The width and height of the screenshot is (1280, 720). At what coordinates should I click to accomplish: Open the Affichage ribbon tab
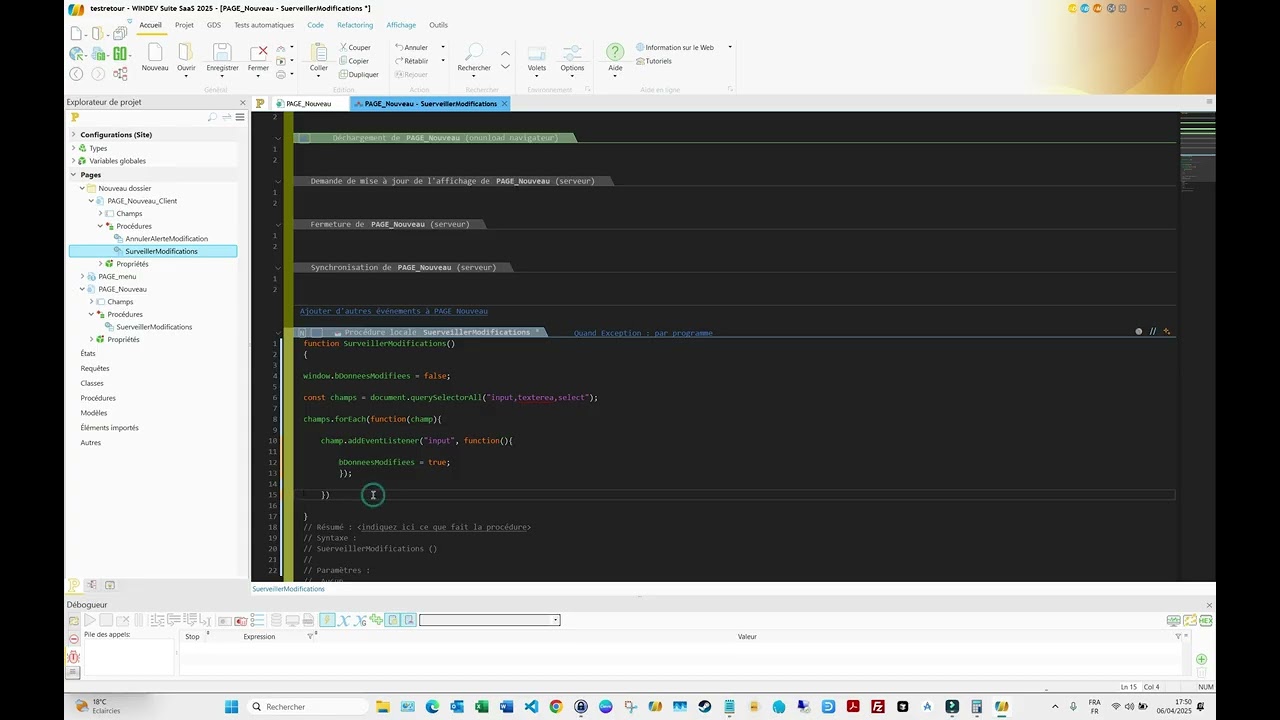[401, 25]
